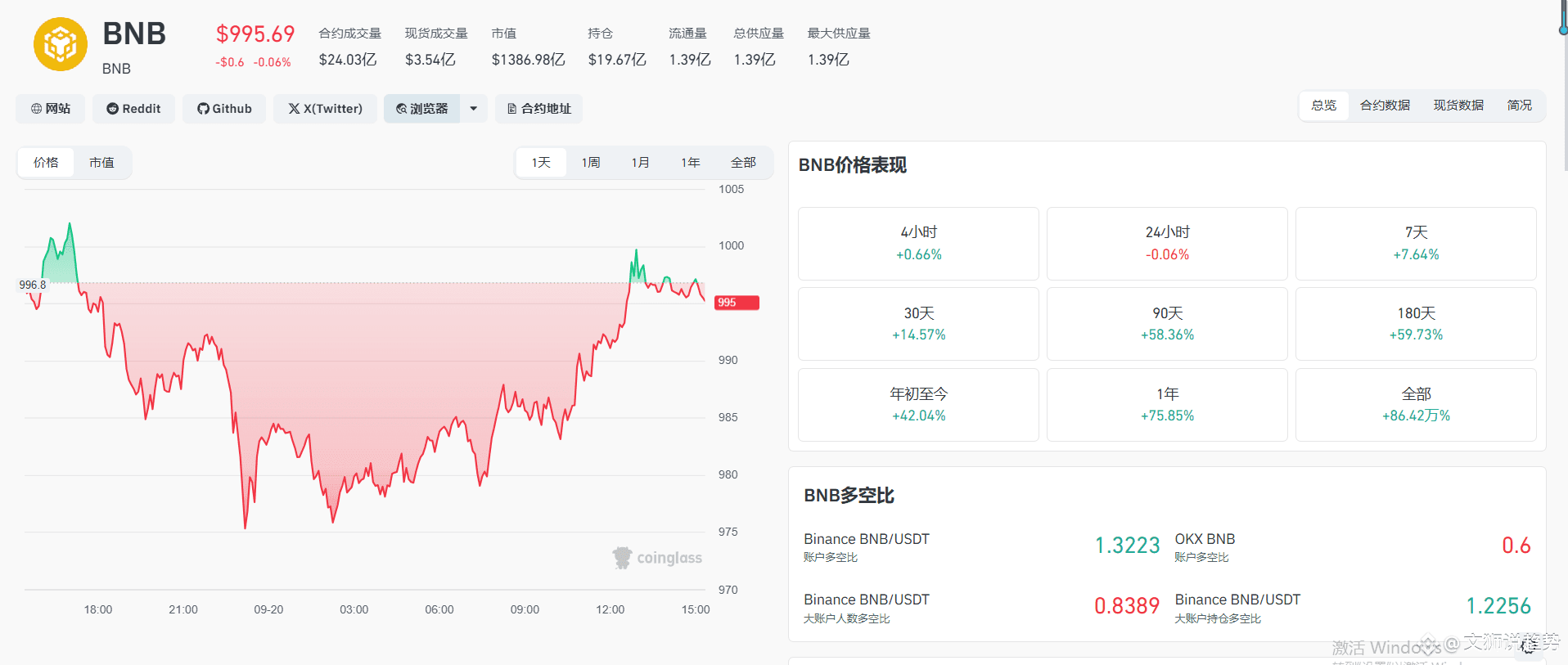Set chart range to 1年
The width and height of the screenshot is (1568, 665).
[x=691, y=163]
